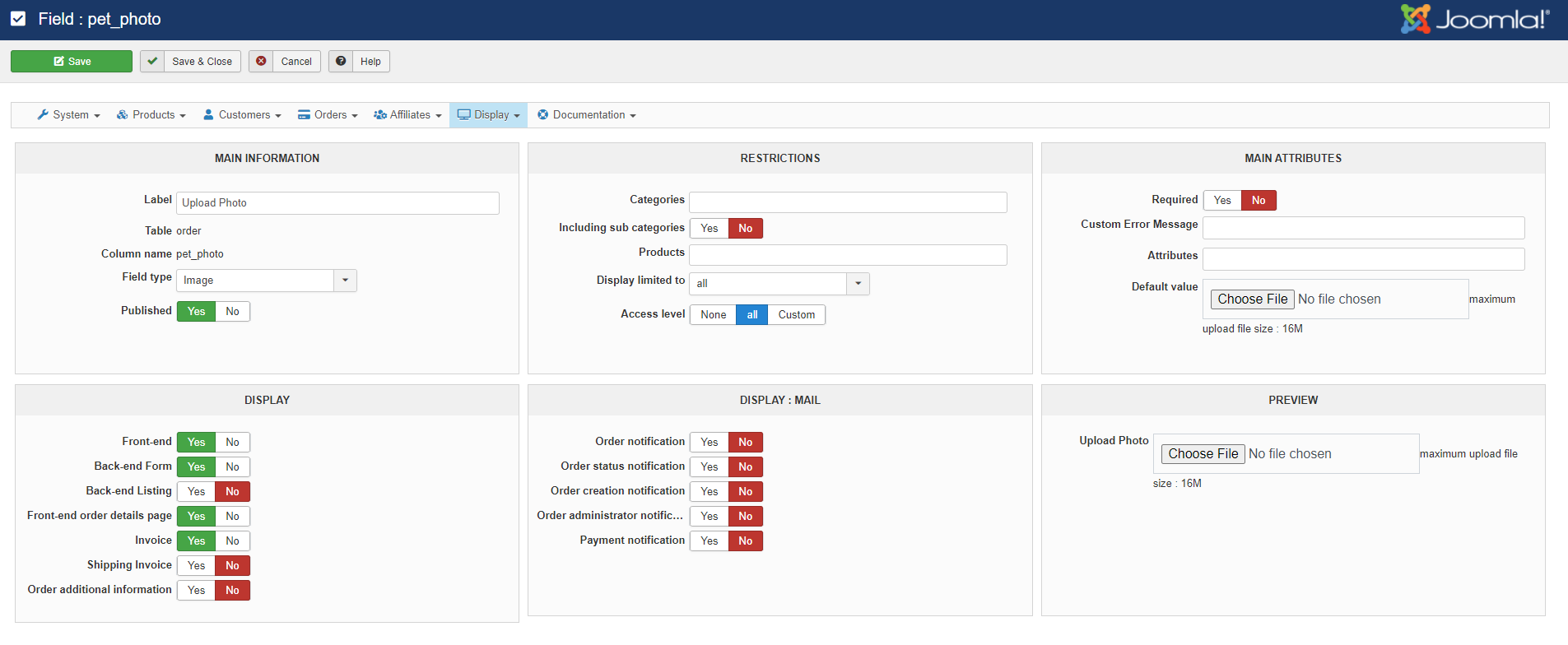Click the Attributes input field
The image size is (1568, 645).
pyautogui.click(x=1363, y=259)
